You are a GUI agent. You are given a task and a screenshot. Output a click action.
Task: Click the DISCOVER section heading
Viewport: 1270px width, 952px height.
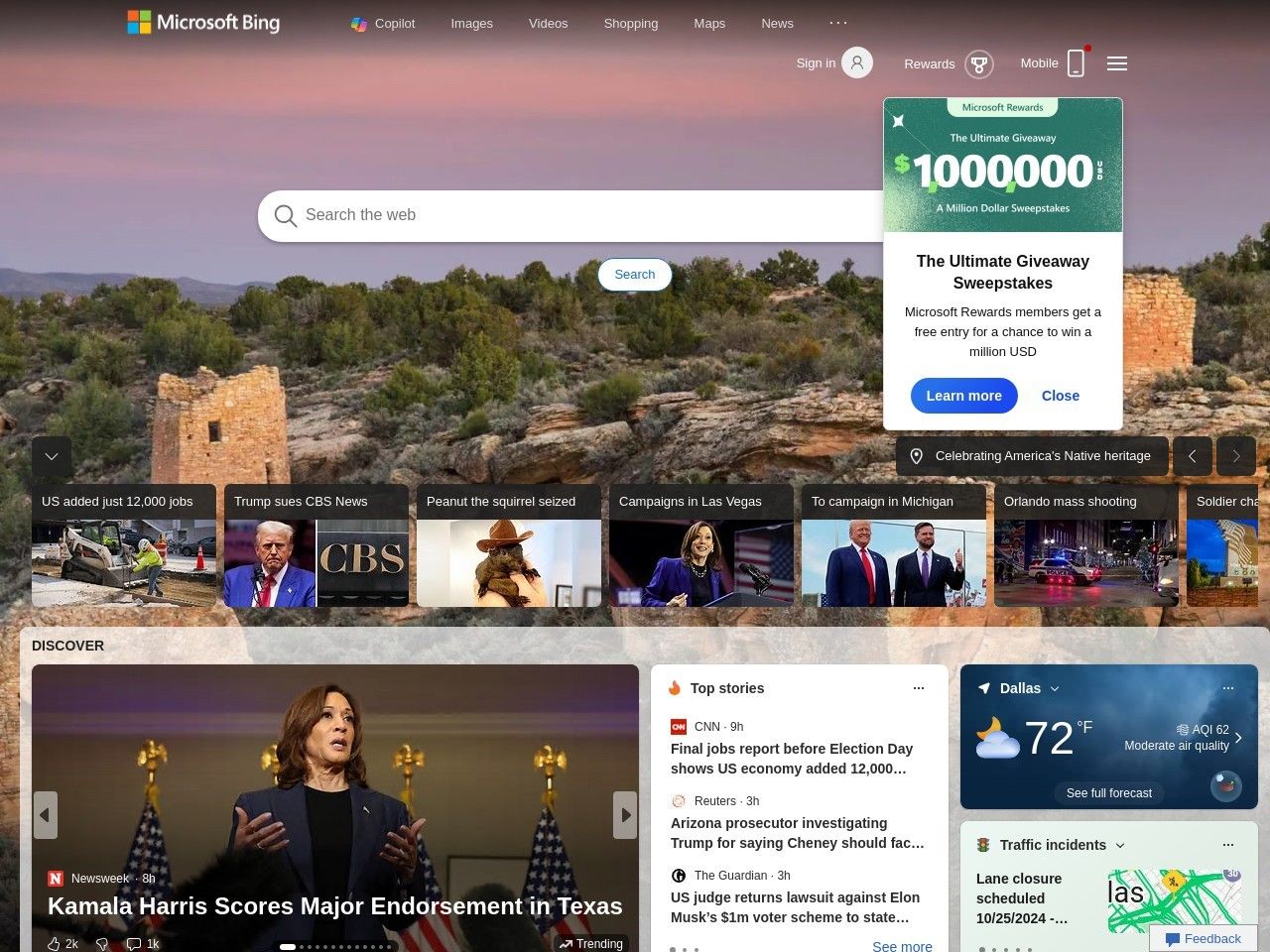[67, 646]
